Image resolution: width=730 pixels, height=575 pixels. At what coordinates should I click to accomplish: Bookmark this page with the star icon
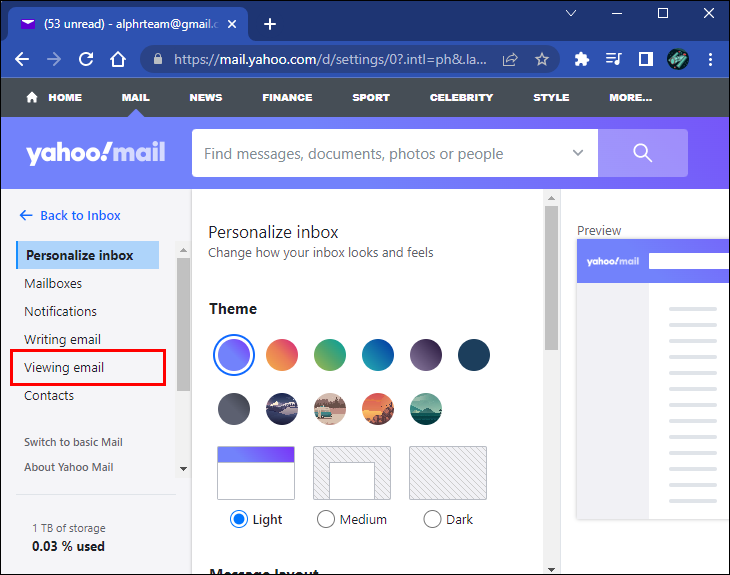click(x=541, y=59)
